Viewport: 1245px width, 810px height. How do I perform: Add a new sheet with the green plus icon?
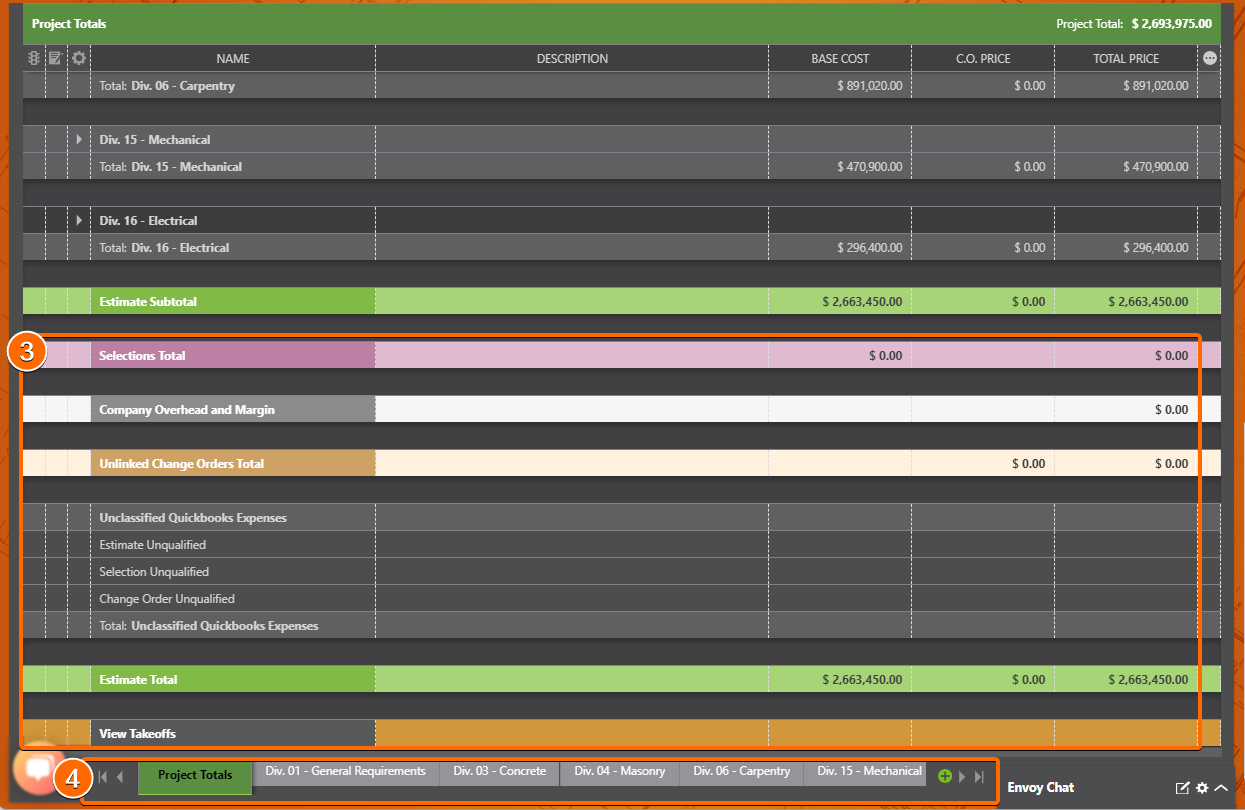(x=944, y=776)
